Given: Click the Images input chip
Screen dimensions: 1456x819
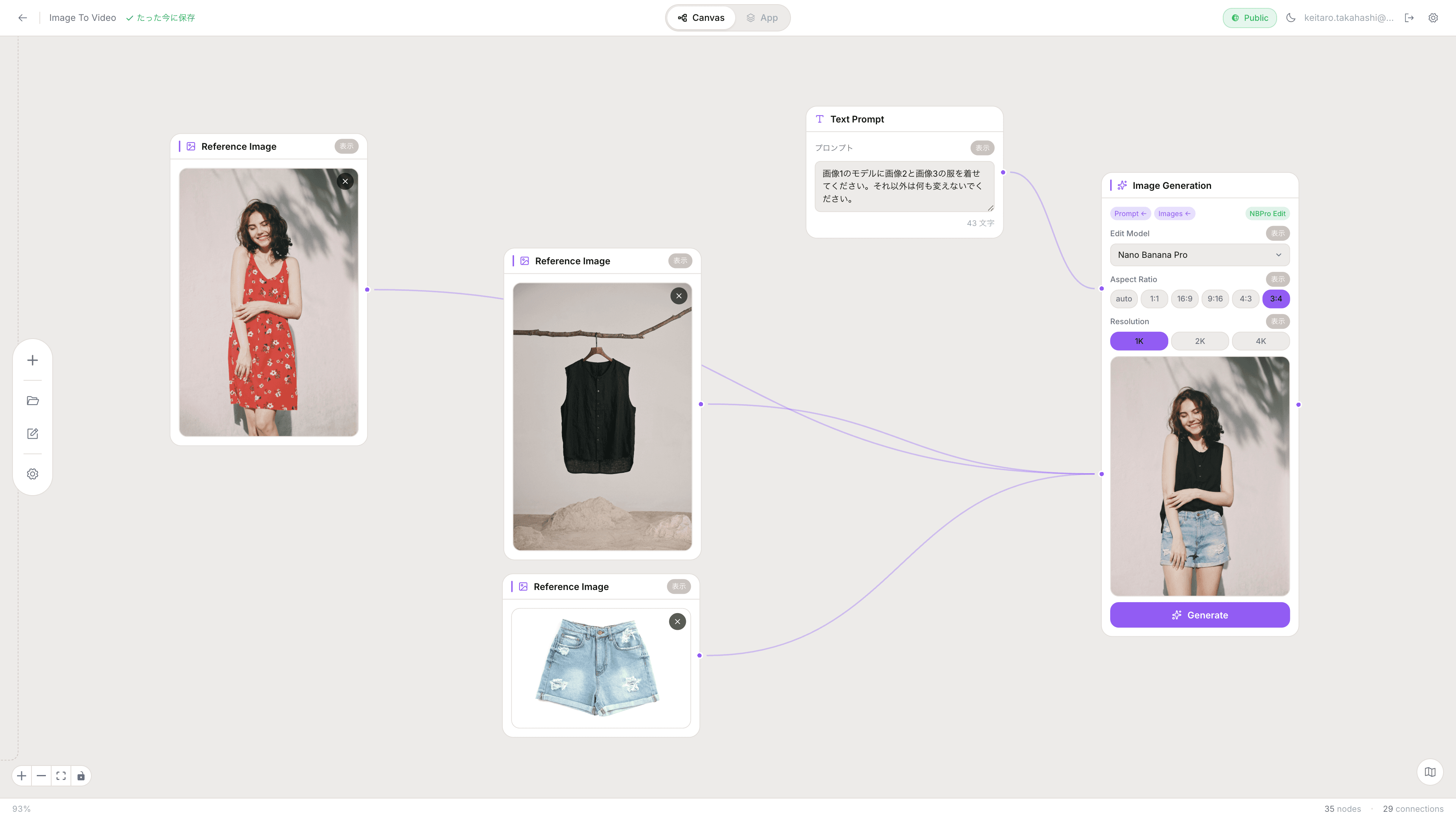Looking at the screenshot, I should (x=1174, y=213).
